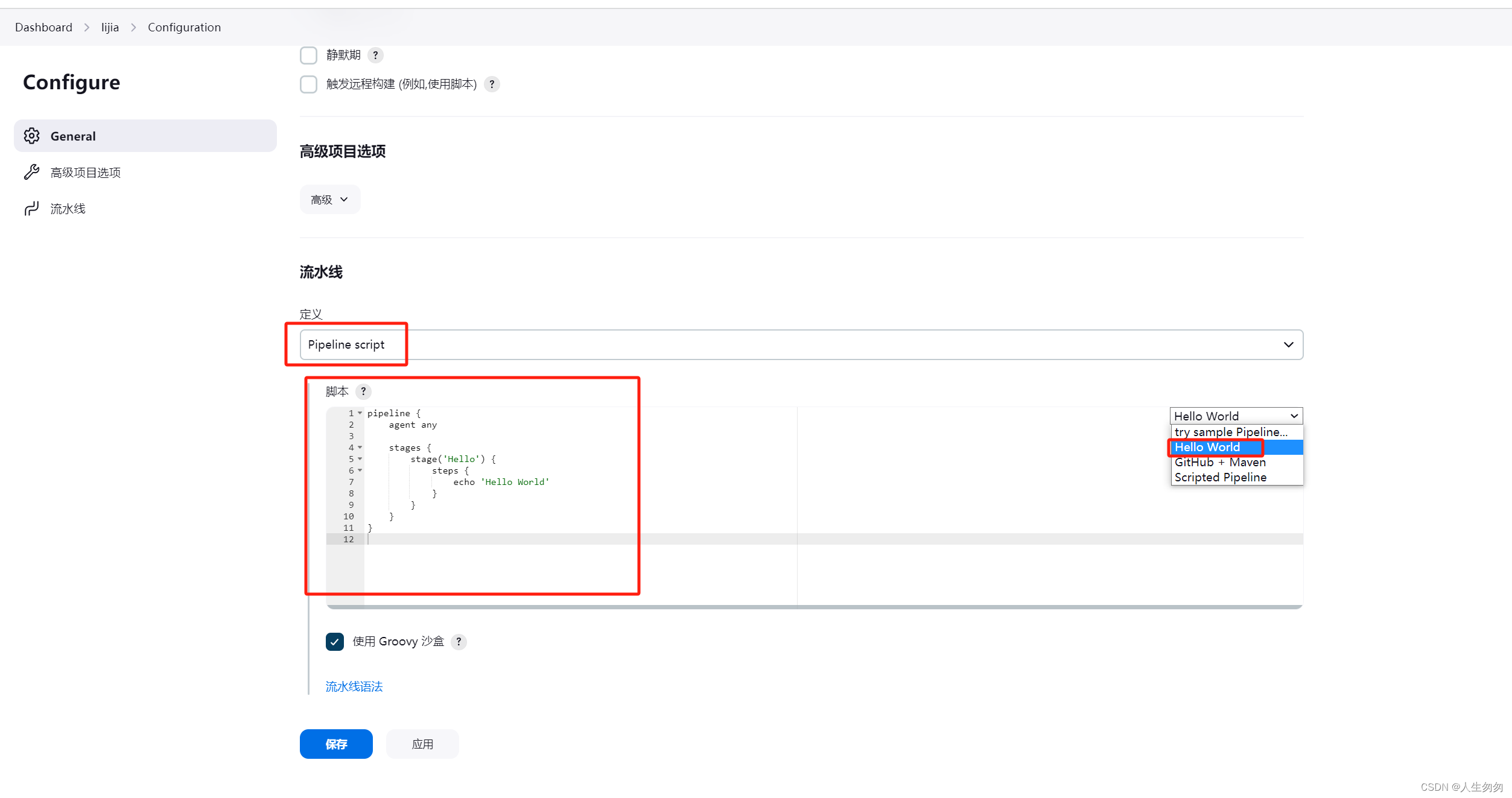Open the 流水线语法 link

tap(354, 686)
